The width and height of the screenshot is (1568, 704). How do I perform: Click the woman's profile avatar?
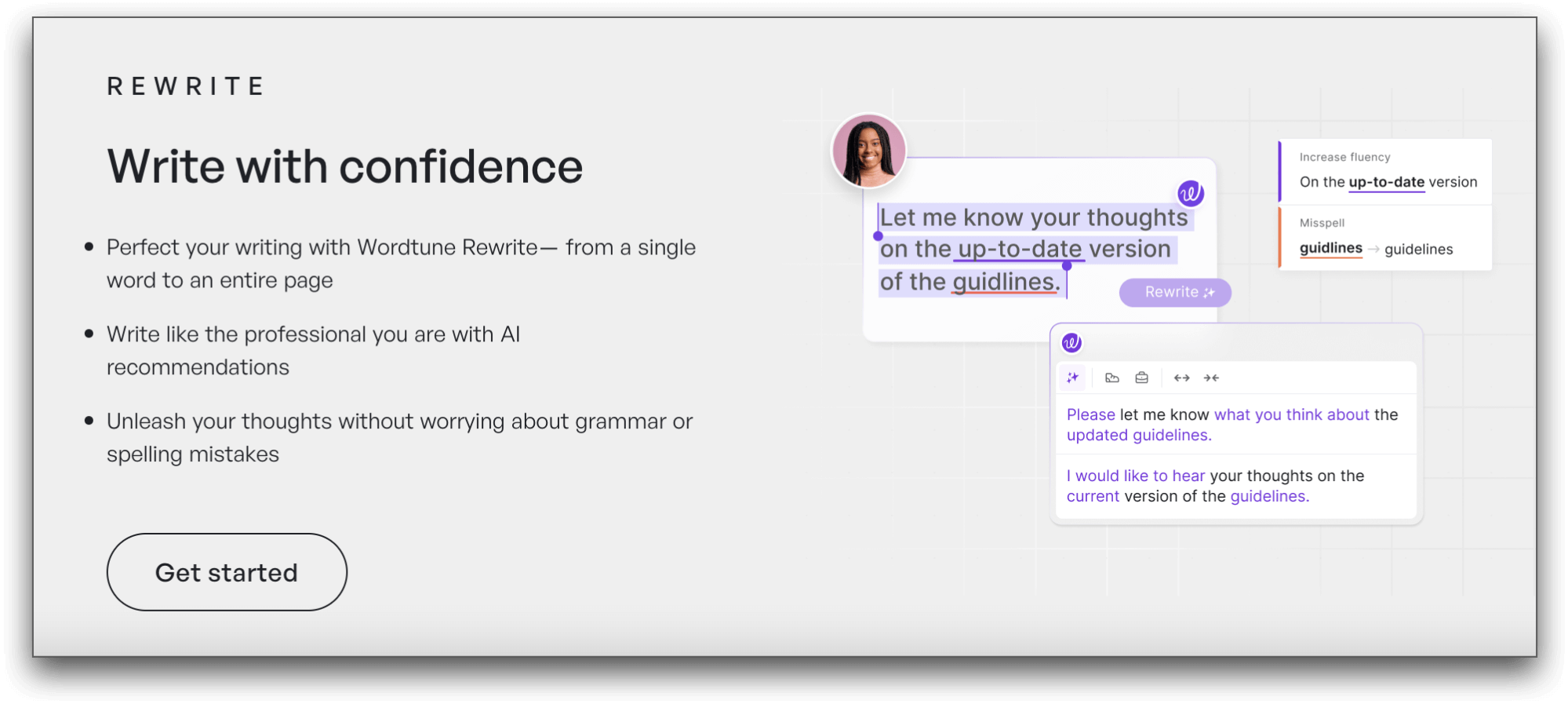click(869, 151)
